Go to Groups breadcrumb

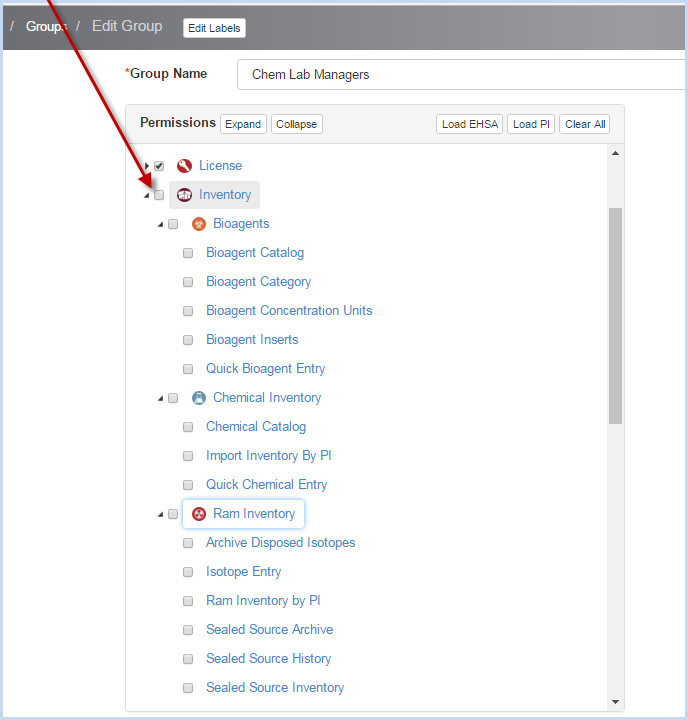tap(46, 27)
